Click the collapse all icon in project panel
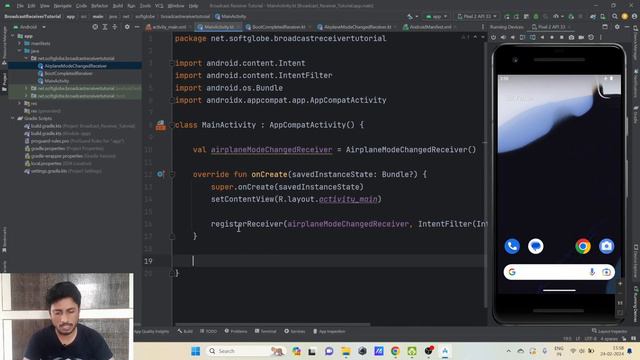Image resolution: width=640 pixels, height=360 pixels. [115, 27]
